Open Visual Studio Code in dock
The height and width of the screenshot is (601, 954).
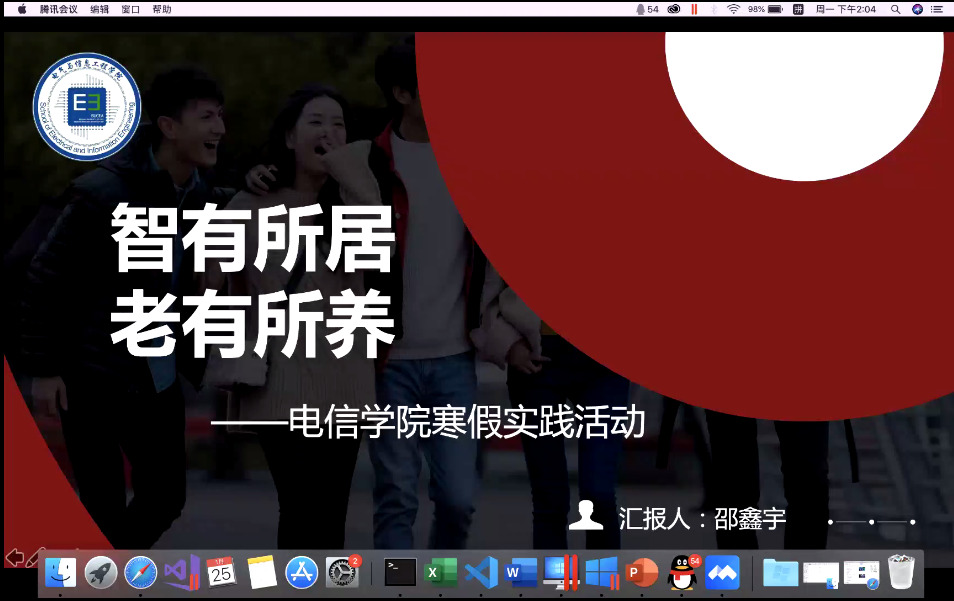481,573
